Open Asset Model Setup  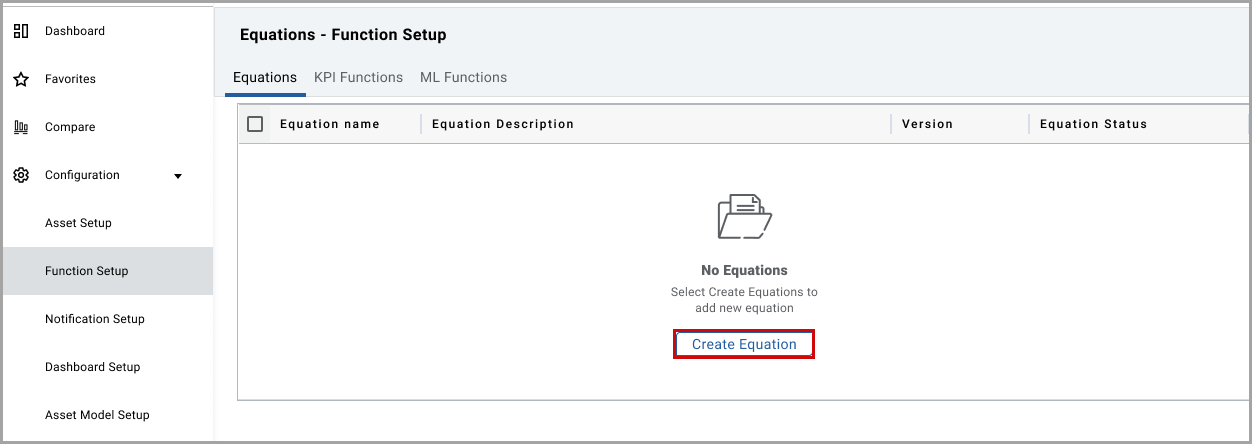coord(97,415)
